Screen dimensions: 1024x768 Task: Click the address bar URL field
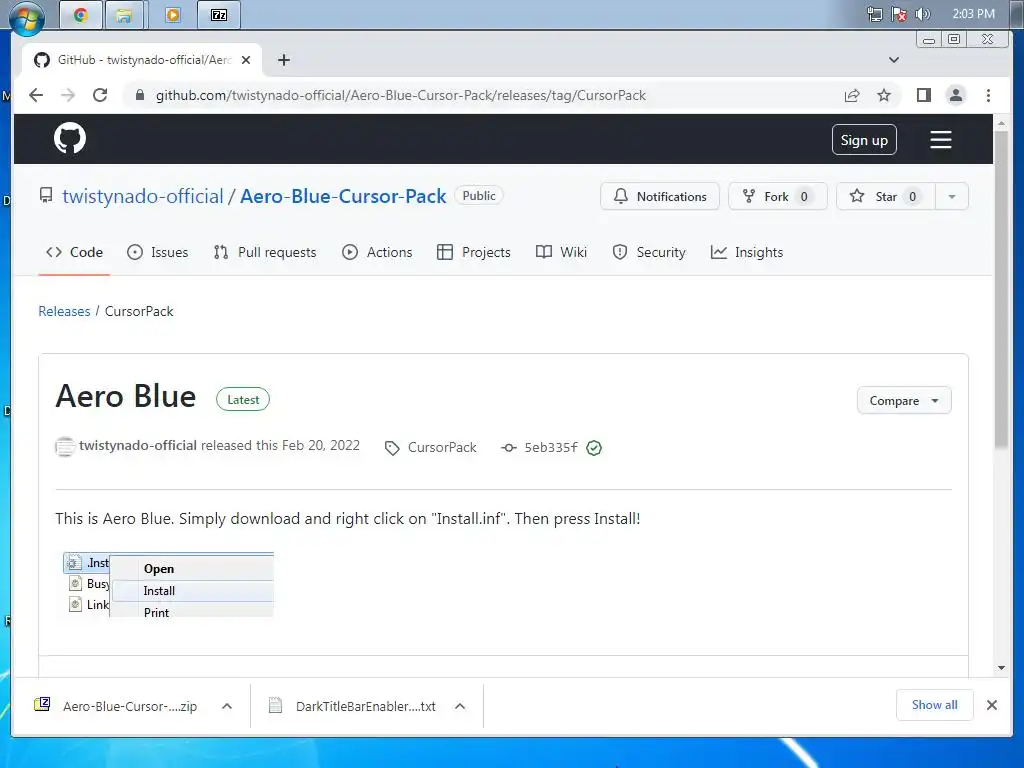(400, 95)
